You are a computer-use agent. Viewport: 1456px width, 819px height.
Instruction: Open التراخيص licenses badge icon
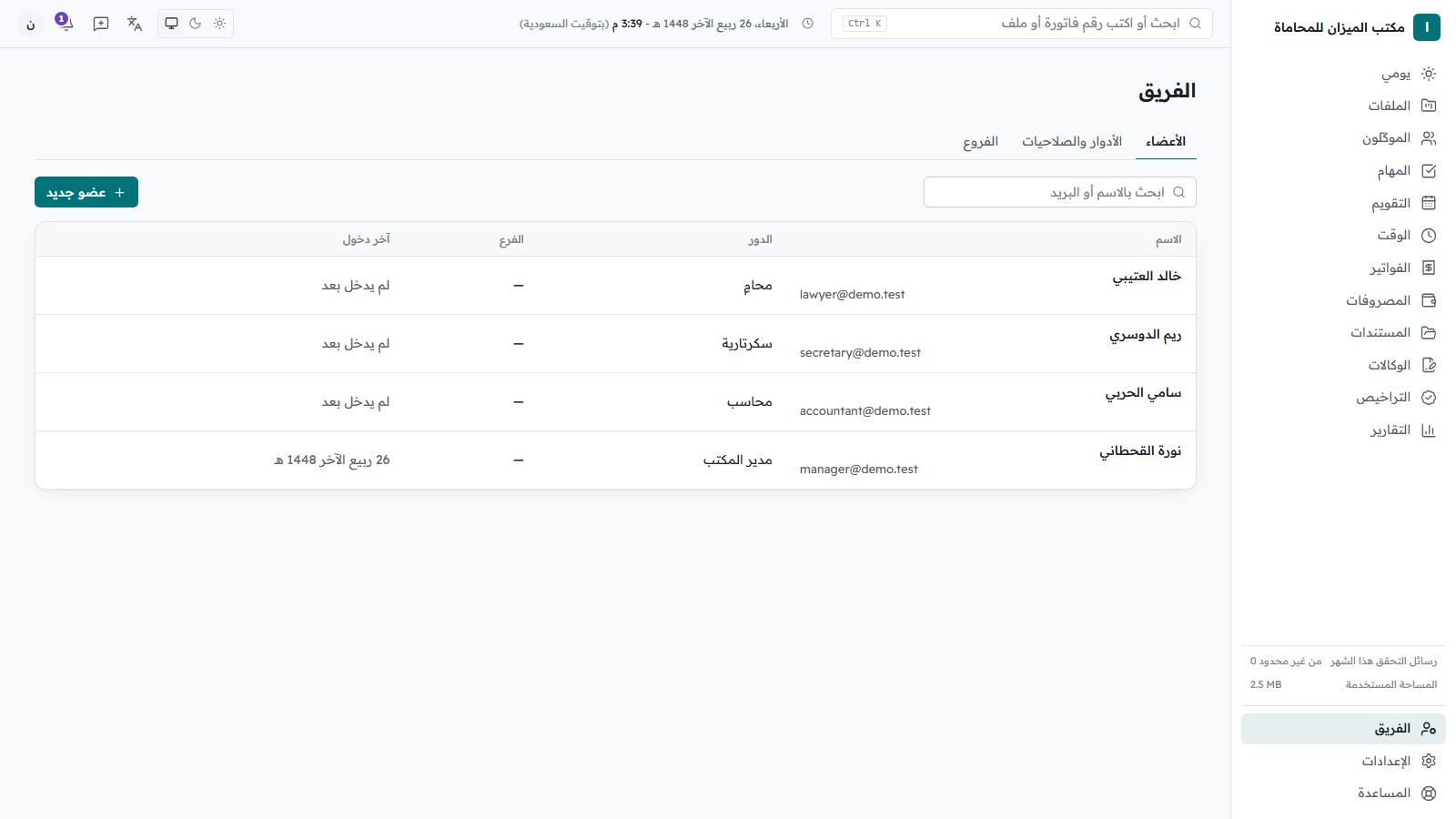click(1429, 398)
